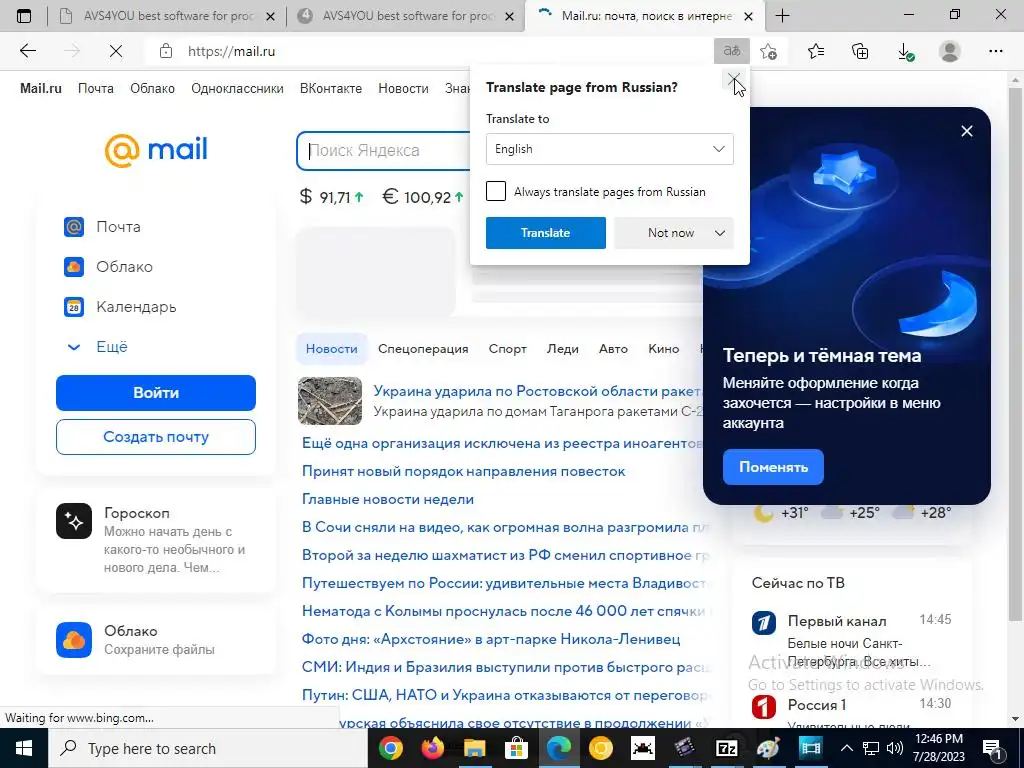Stop loading the page with X button
Screen dimensions: 1024x768
116,51
